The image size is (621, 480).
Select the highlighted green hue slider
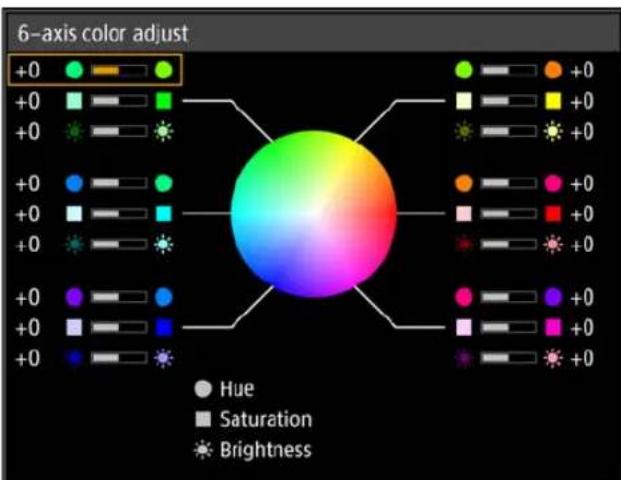(119, 70)
